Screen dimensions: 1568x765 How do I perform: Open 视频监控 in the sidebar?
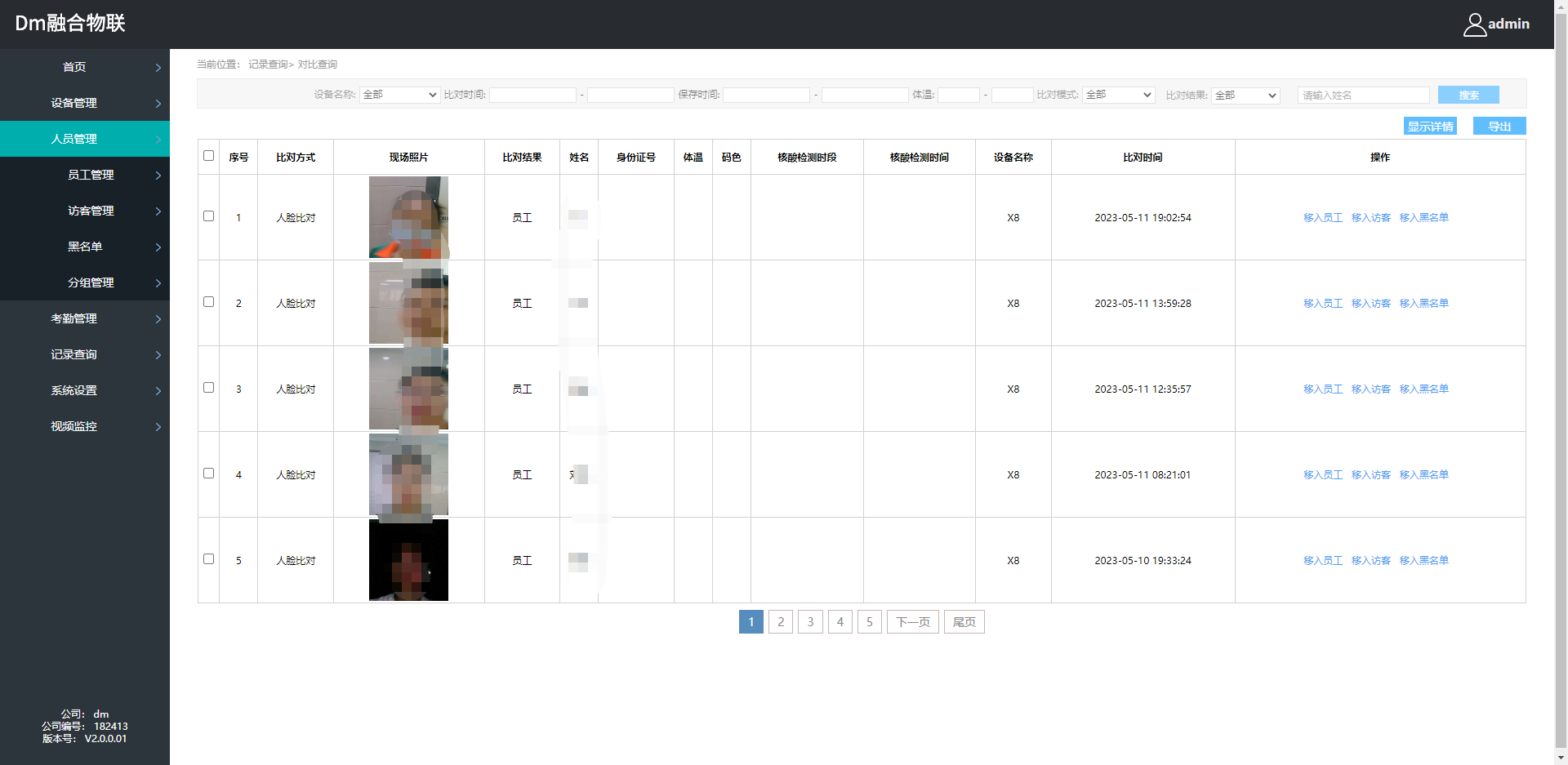tap(73, 426)
